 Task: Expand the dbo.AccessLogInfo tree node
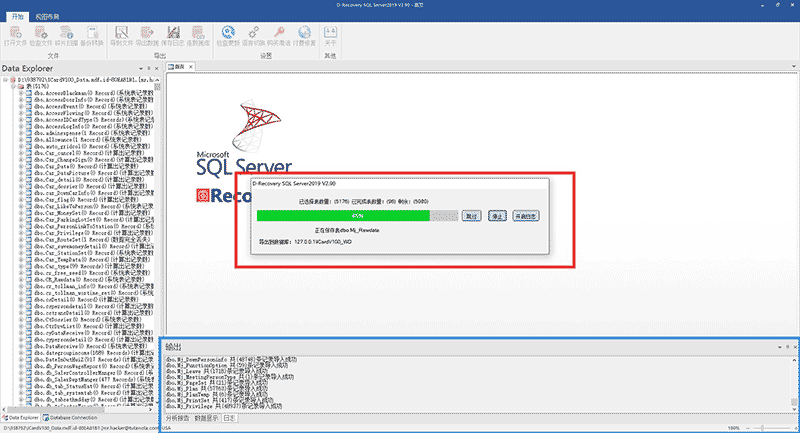point(21,126)
